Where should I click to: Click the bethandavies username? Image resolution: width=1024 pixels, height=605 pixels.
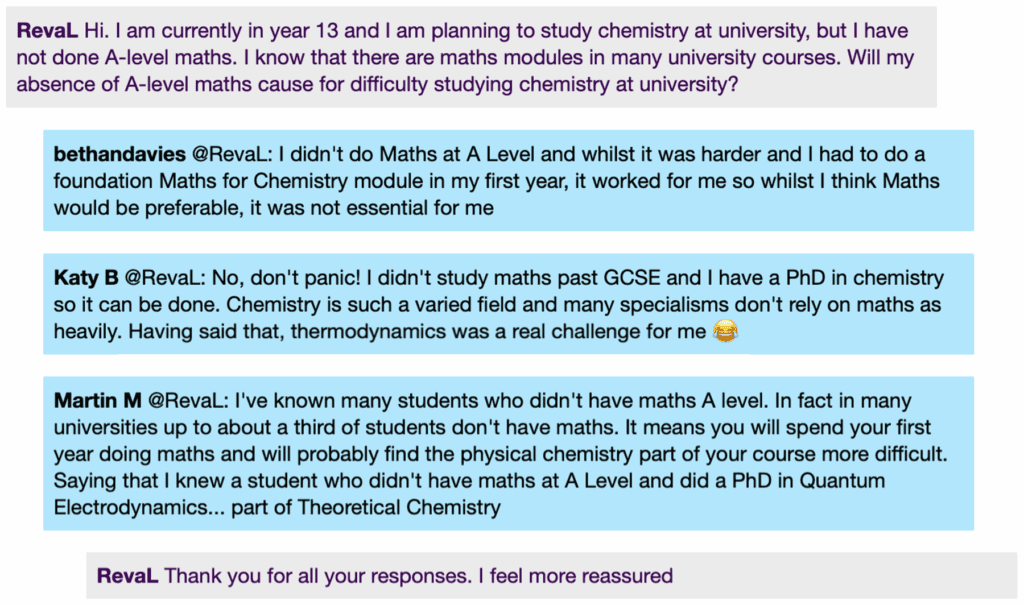pyautogui.click(x=119, y=154)
